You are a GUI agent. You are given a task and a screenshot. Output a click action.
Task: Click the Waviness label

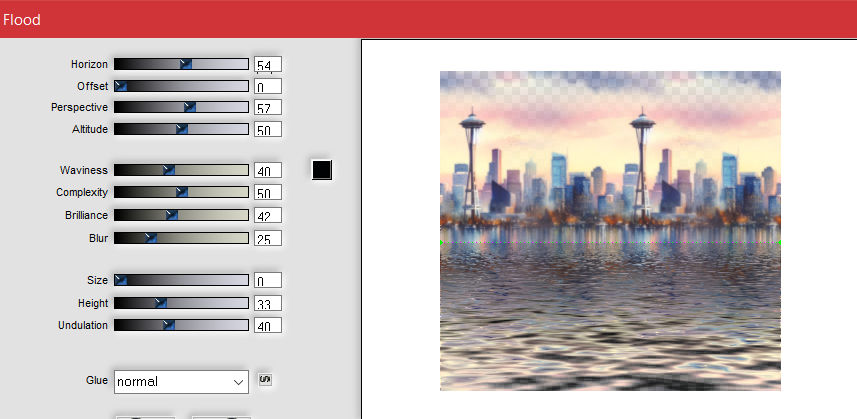pyautogui.click(x=84, y=170)
